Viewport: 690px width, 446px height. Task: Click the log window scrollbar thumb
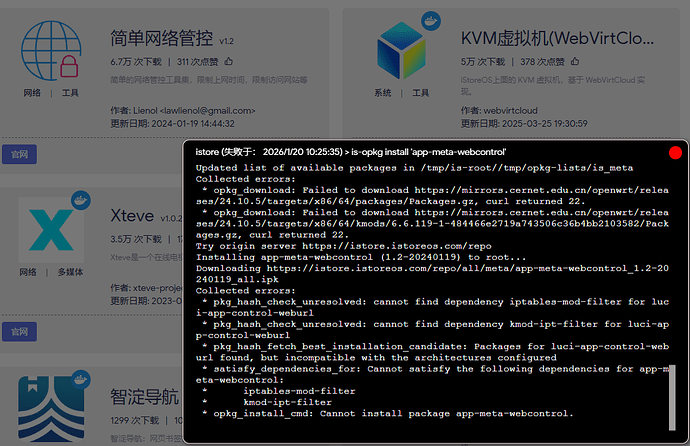click(x=672, y=397)
